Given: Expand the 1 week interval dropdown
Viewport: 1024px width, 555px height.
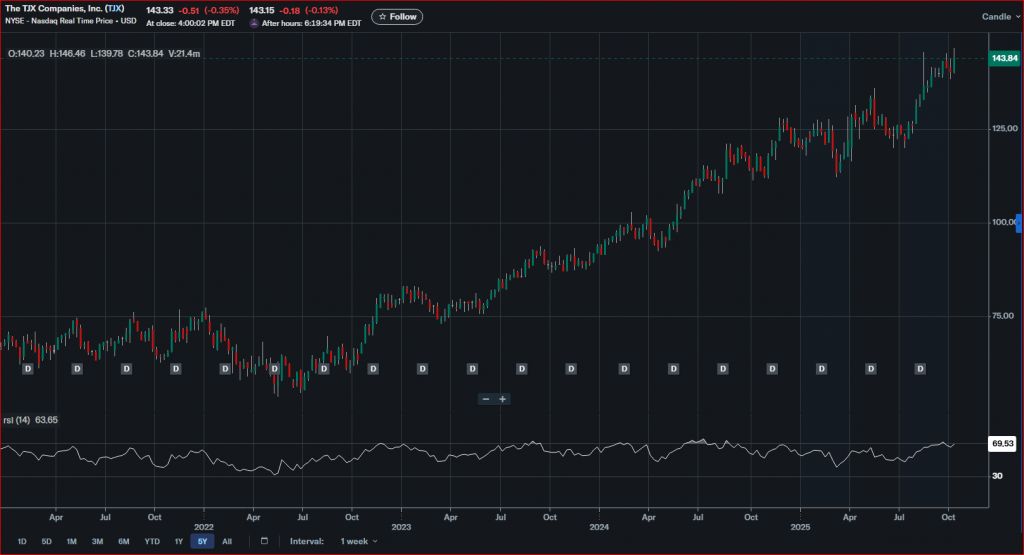Looking at the screenshot, I should coord(359,541).
